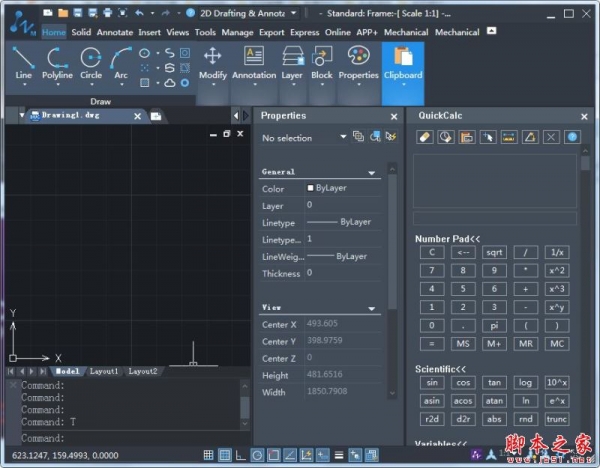Open the Annotate ribbon tab
This screenshot has width=600, height=468.
click(x=114, y=32)
